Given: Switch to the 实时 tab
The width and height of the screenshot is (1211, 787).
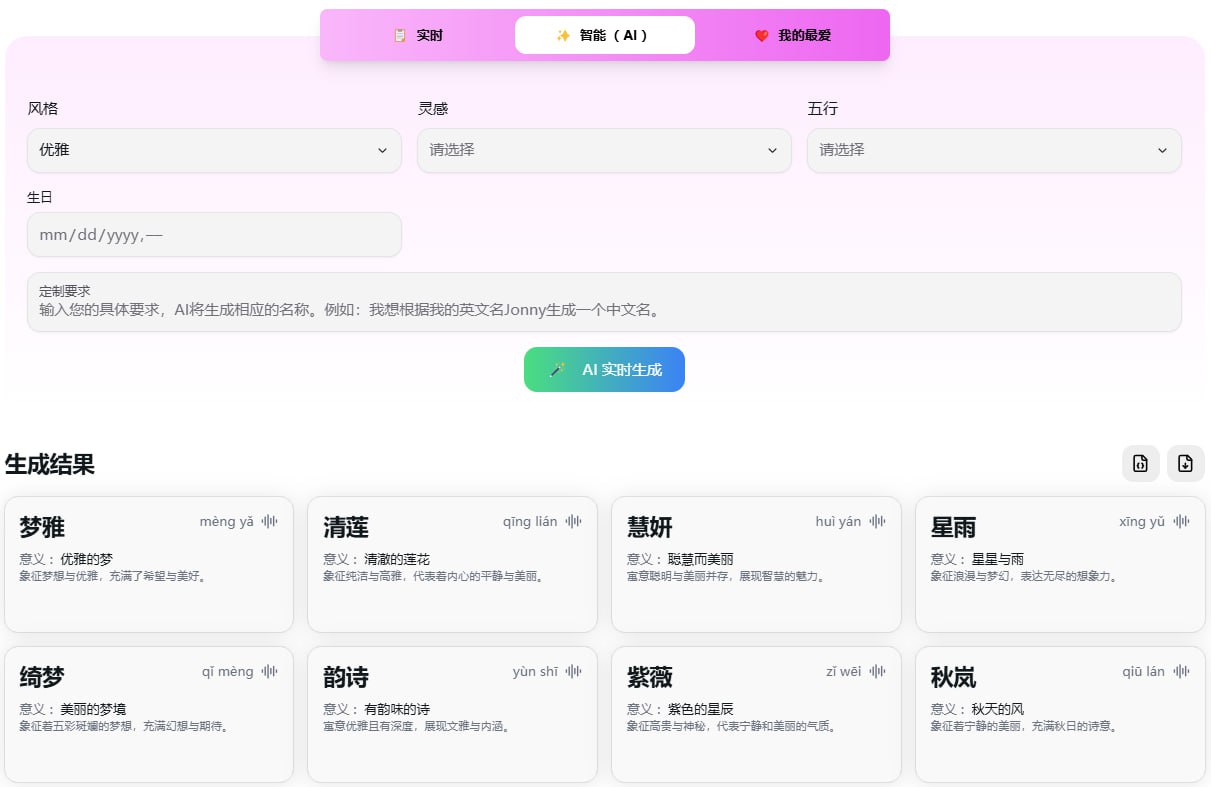Looking at the screenshot, I should coord(418,35).
